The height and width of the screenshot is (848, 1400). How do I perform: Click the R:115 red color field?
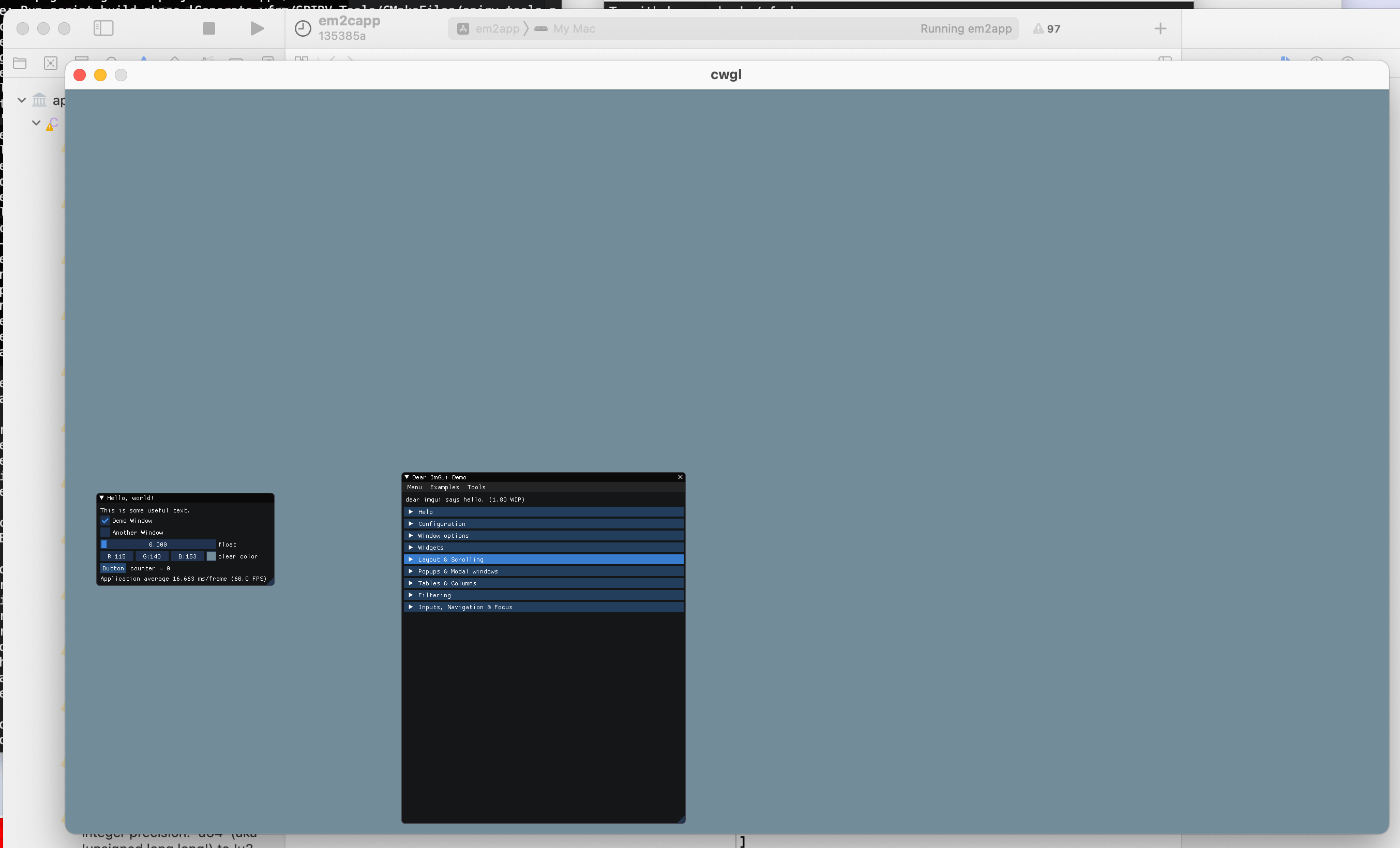[117, 556]
